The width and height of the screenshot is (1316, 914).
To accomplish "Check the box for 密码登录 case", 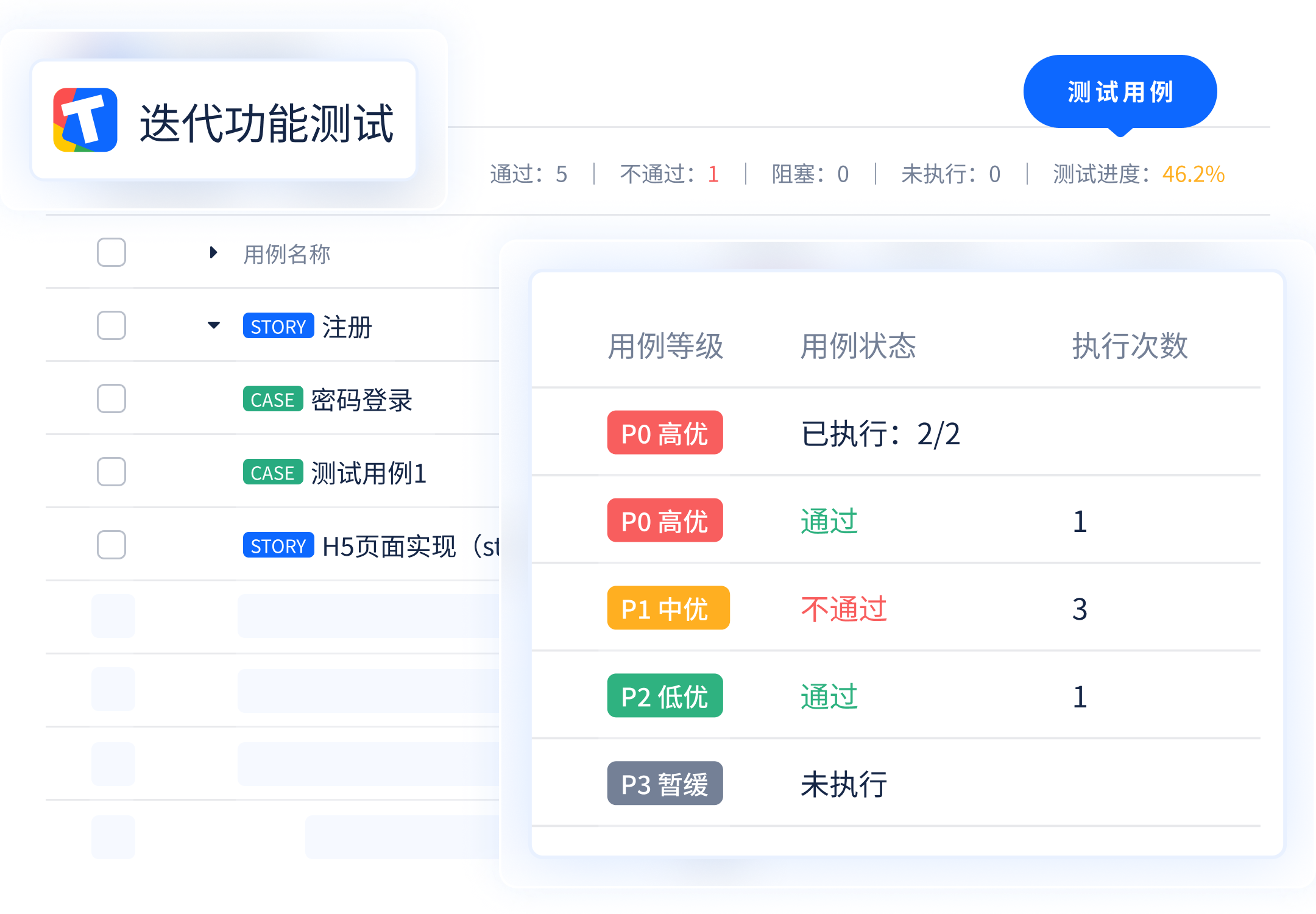I will click(111, 399).
